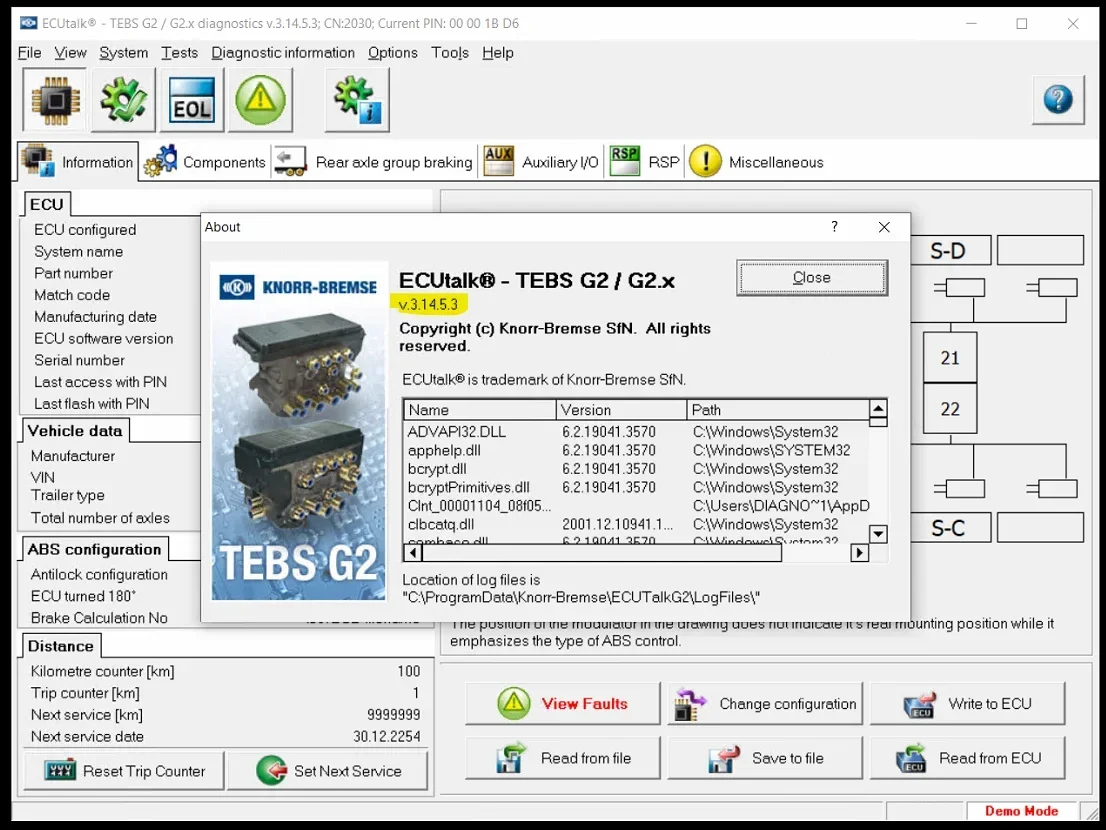Open the Tools menu
Viewport: 1106px width, 830px height.
[x=450, y=53]
